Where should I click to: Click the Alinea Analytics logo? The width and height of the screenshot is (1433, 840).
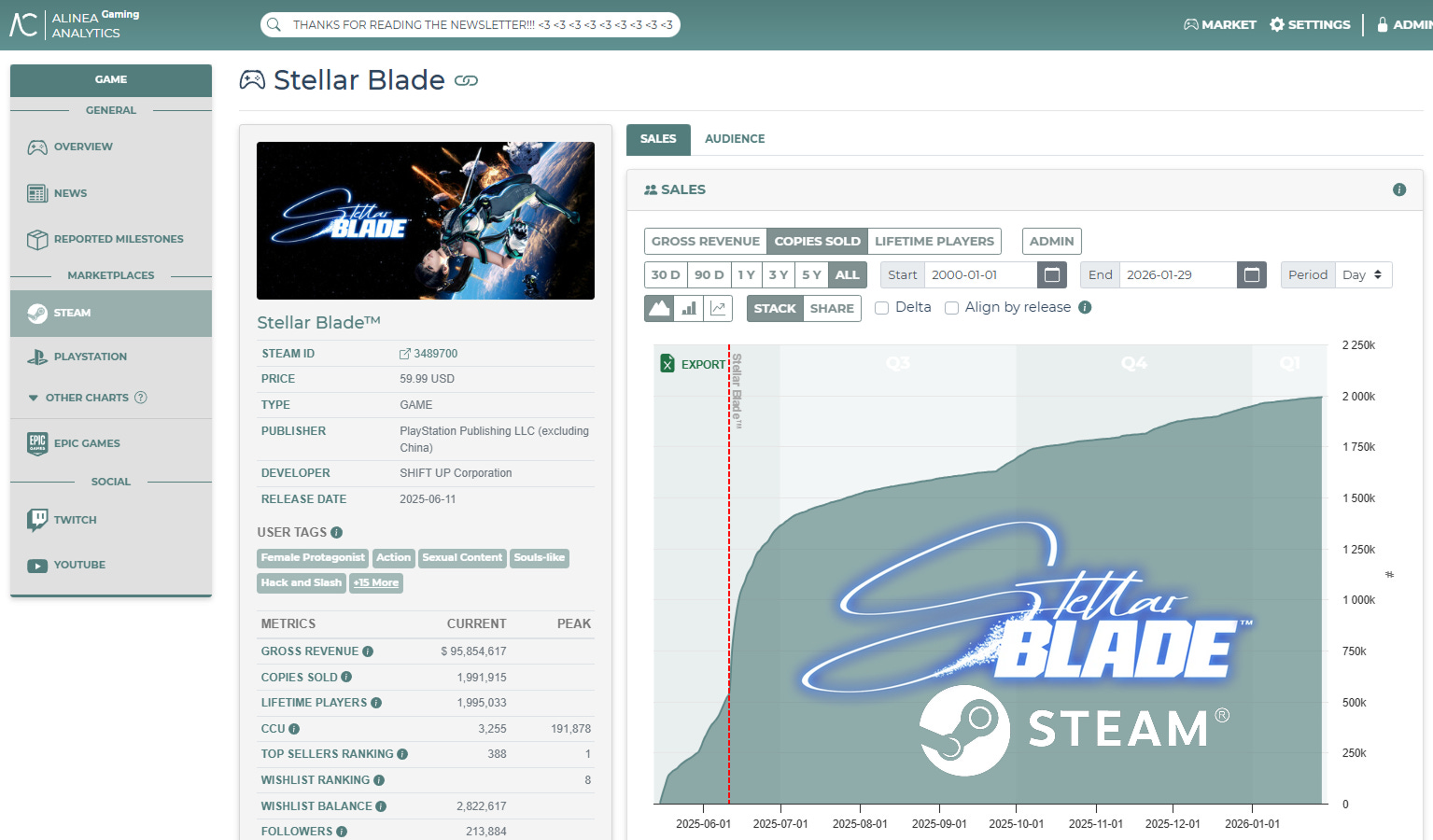click(x=75, y=24)
